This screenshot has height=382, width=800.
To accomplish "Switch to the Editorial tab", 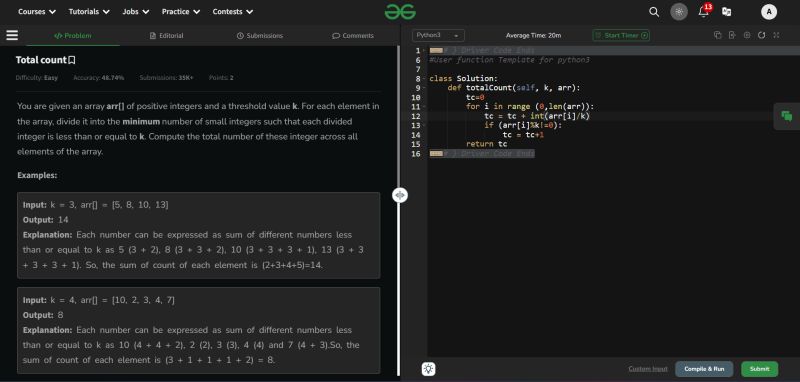I will tap(166, 36).
